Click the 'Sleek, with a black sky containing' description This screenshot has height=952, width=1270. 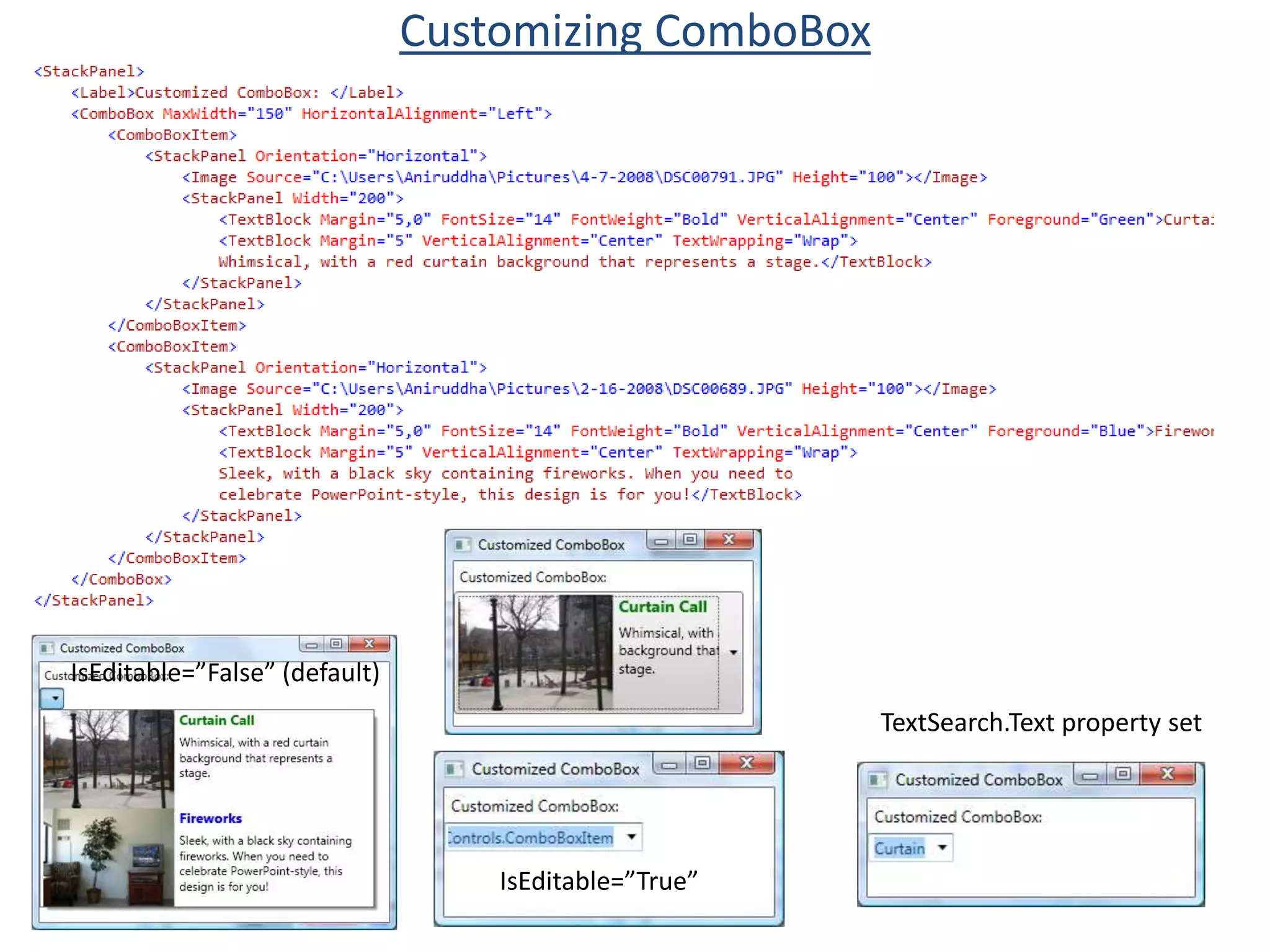tap(265, 863)
